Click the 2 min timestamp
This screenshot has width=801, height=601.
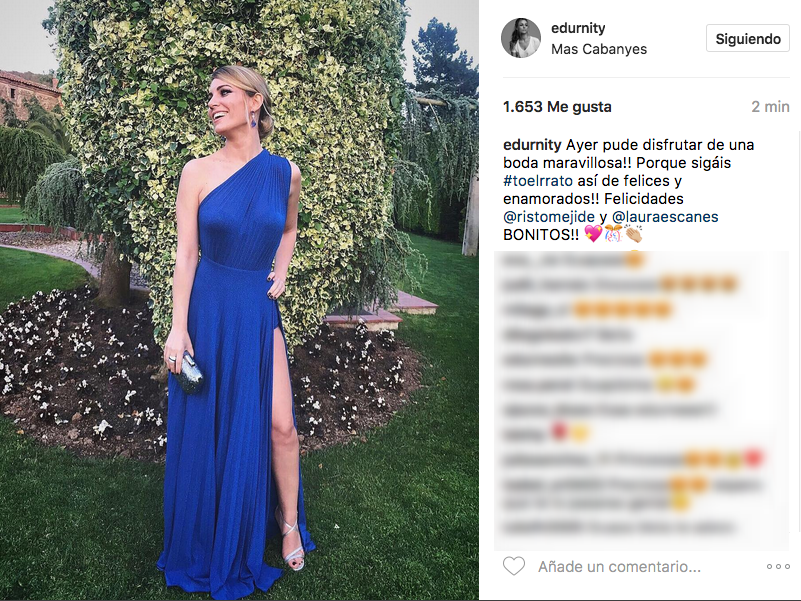[770, 107]
